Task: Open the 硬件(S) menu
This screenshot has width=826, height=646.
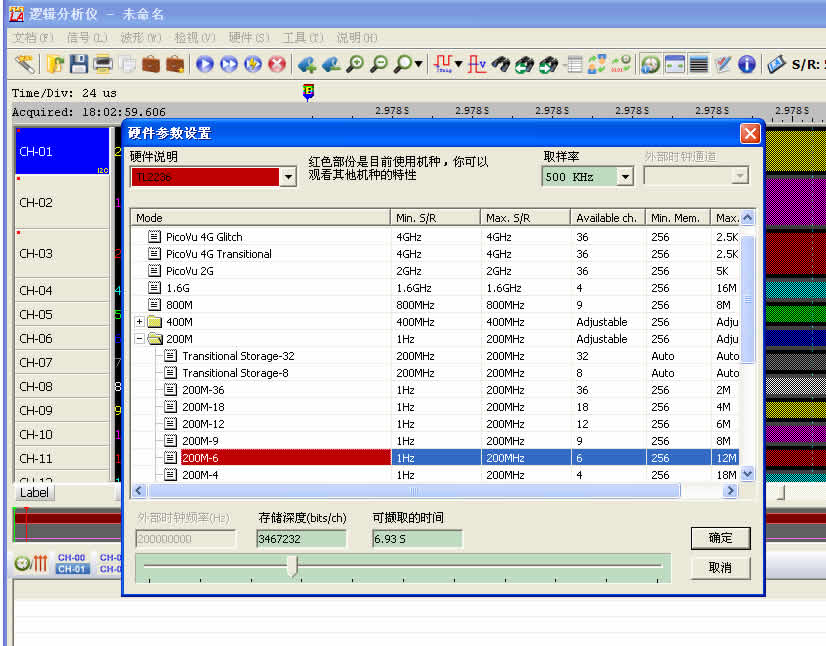Action: [249, 37]
